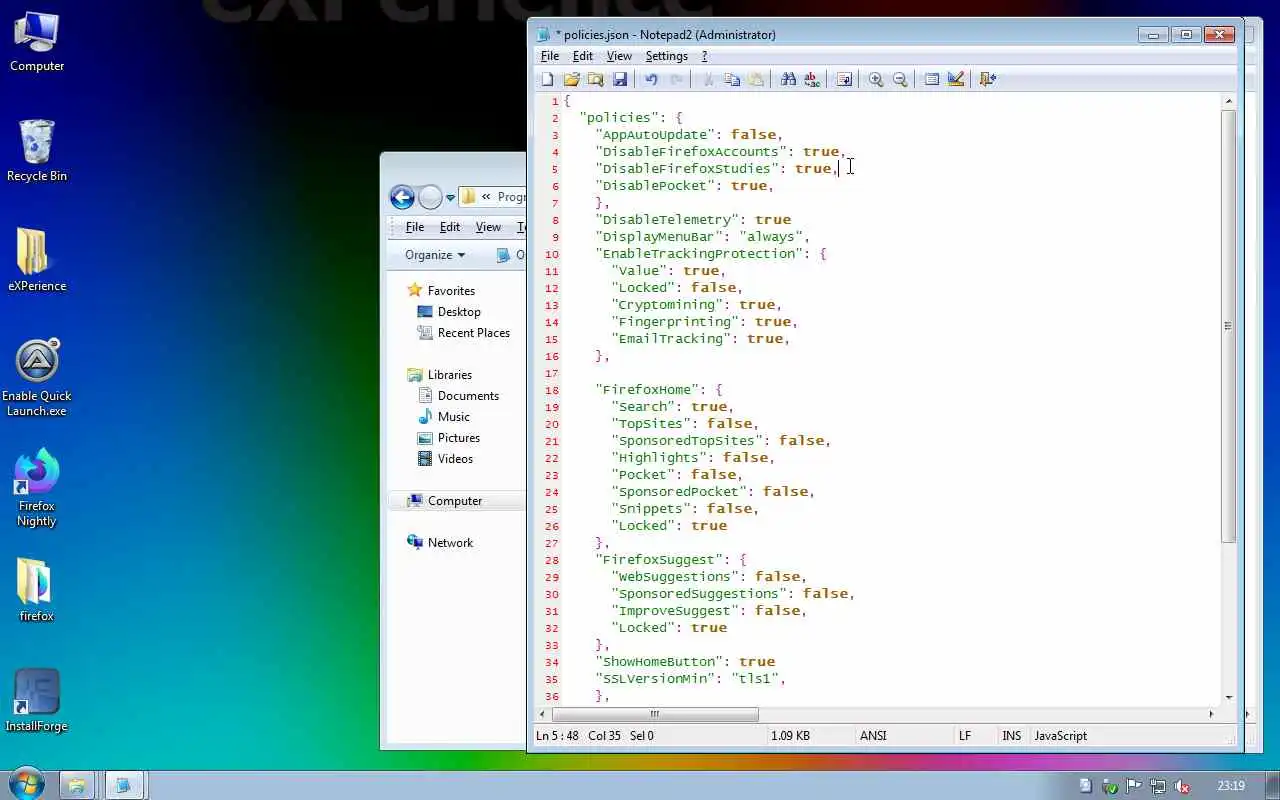Click the Explorer Back navigation arrow
Screen dimensions: 1280x800
coord(402,197)
